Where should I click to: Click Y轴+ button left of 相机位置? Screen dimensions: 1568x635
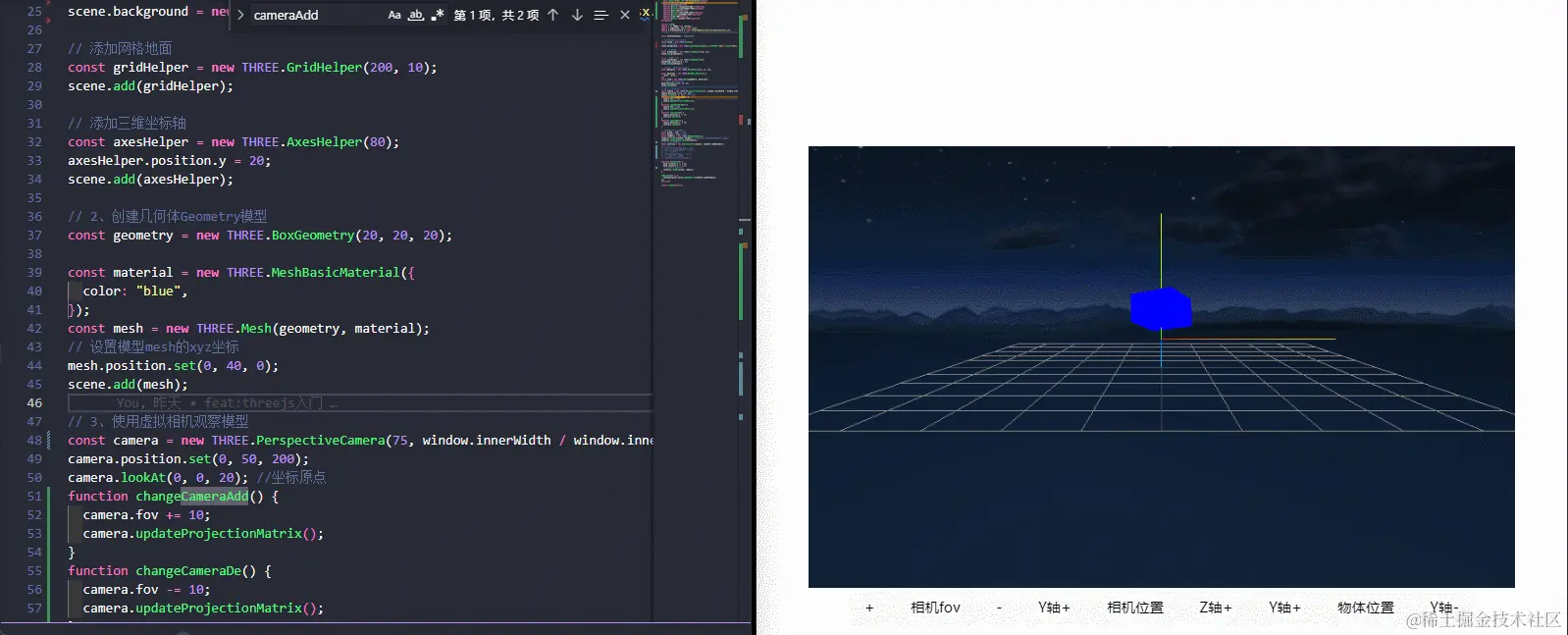coord(1054,608)
